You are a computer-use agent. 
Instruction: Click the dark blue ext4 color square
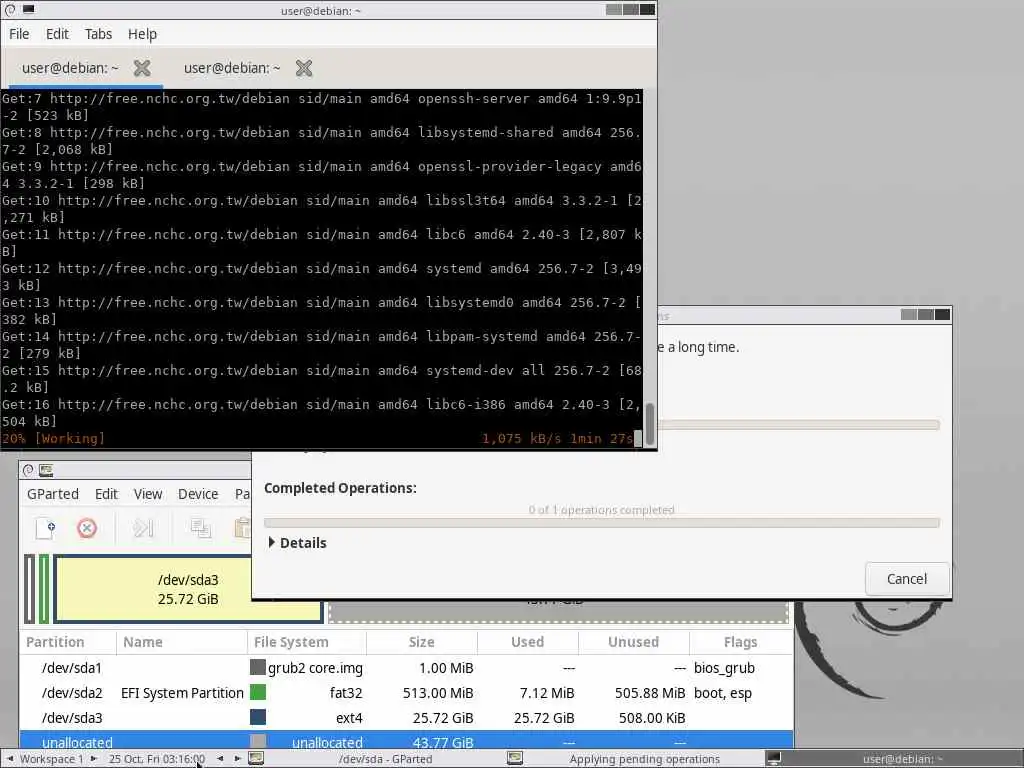(x=258, y=717)
